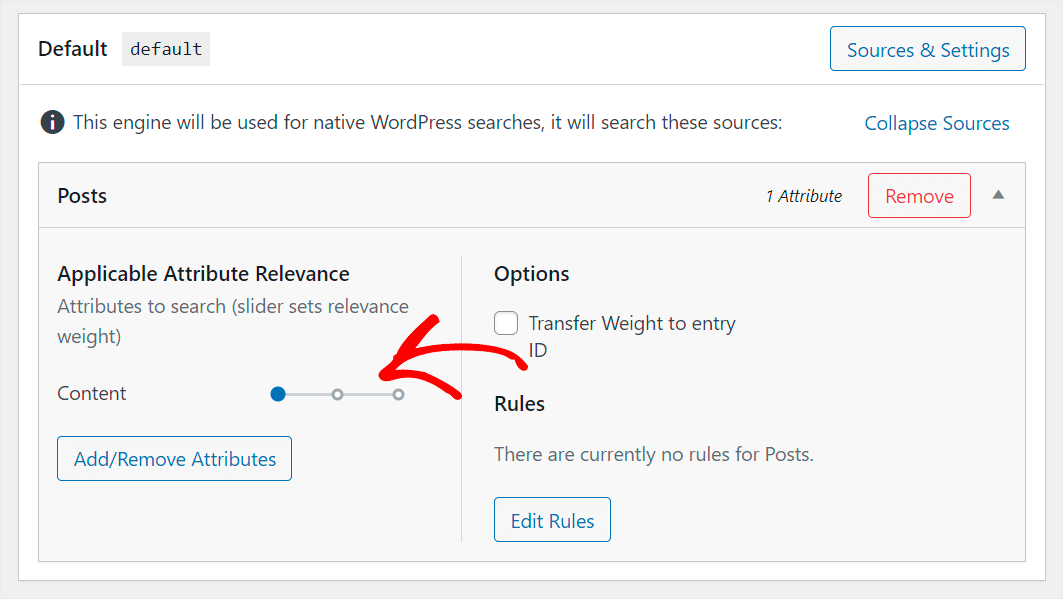
Task: Click the Rules section heading
Action: click(519, 404)
